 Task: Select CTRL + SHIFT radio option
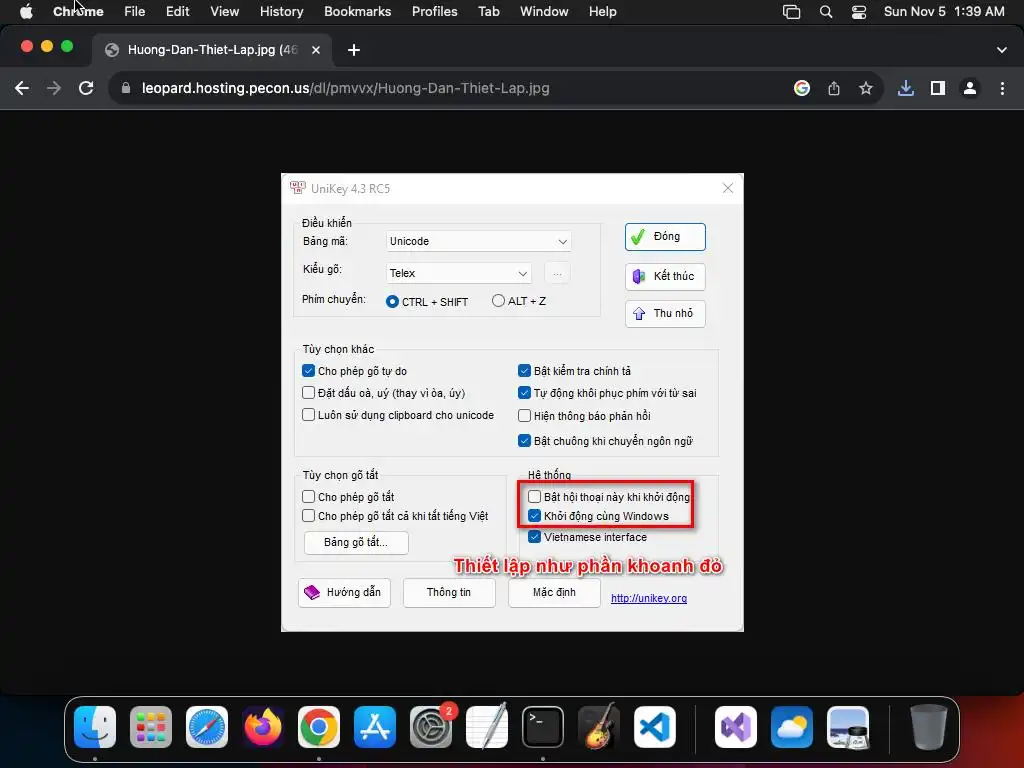392,302
